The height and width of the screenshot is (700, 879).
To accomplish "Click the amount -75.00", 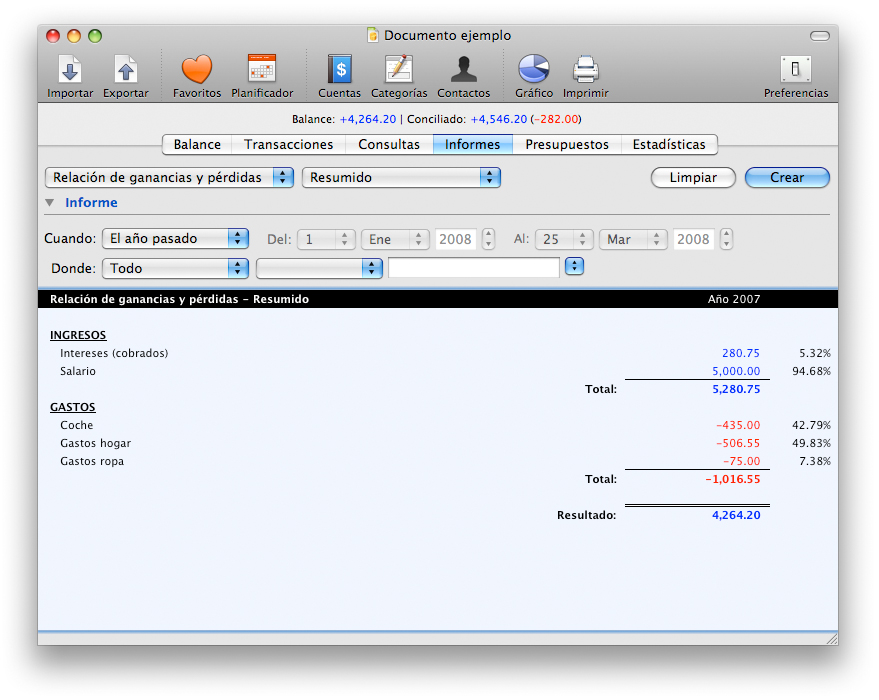I will pos(741,461).
